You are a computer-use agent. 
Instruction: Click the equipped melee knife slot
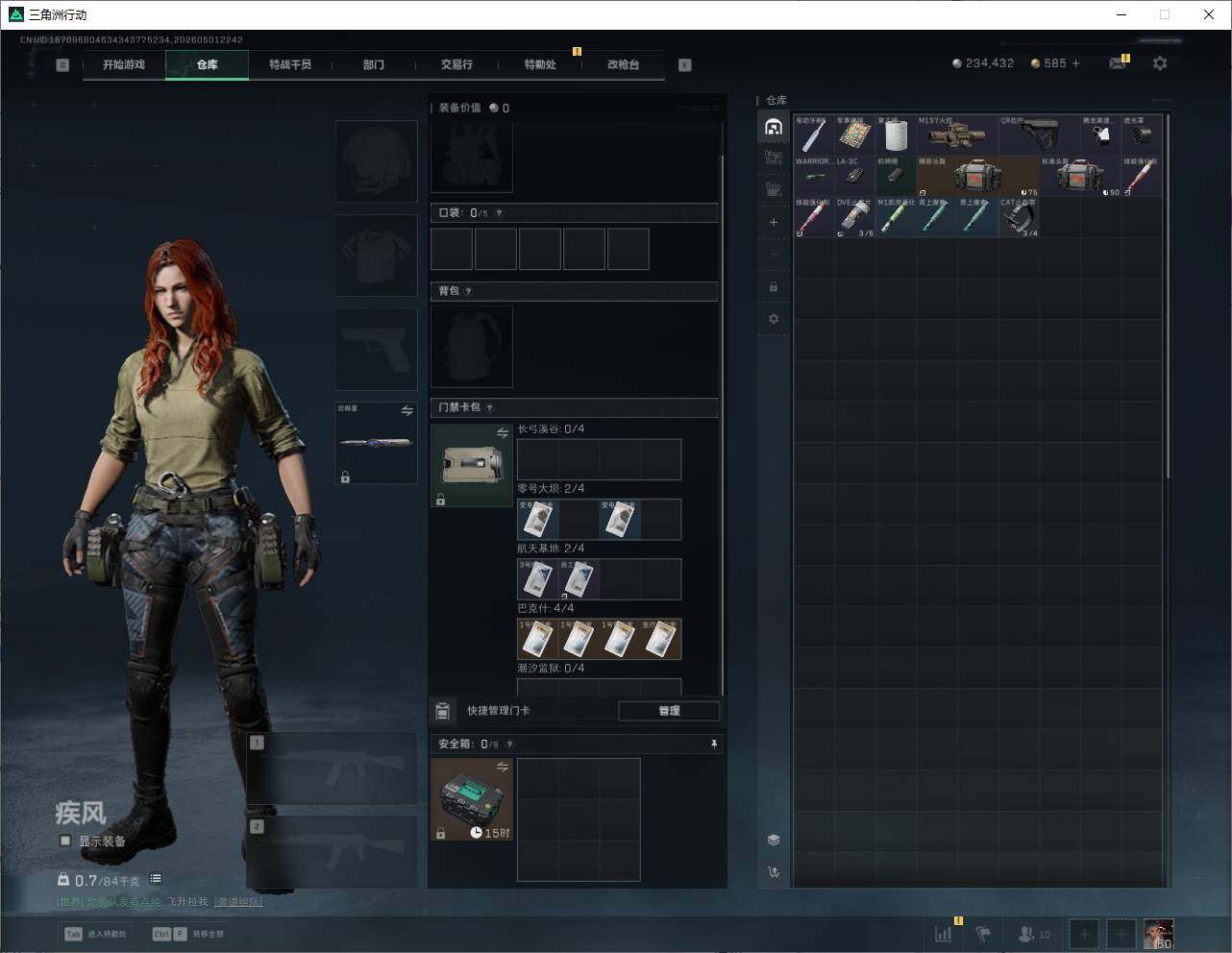pyautogui.click(x=376, y=443)
